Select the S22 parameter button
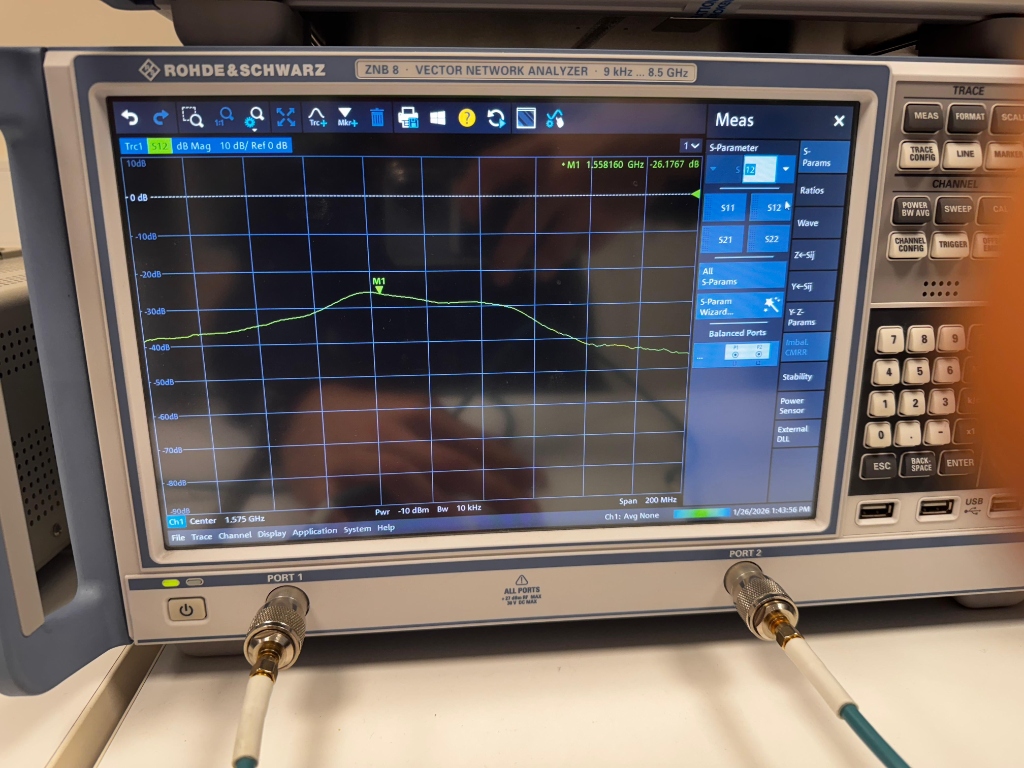The width and height of the screenshot is (1024, 768). tap(770, 239)
